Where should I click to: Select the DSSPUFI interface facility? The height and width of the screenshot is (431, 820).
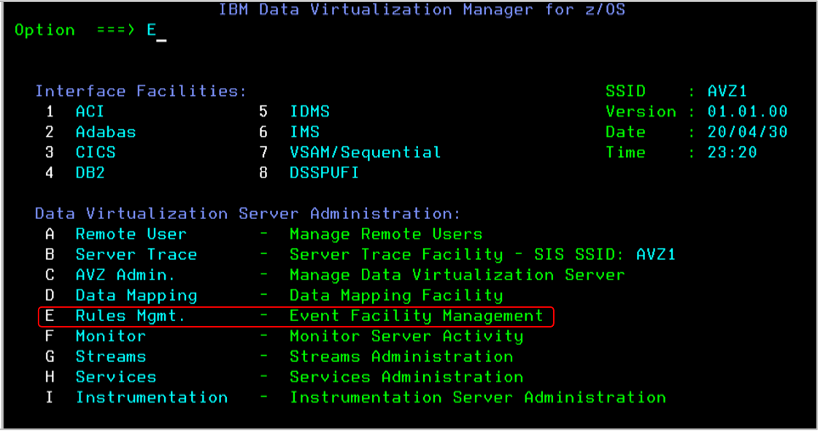pos(324,173)
